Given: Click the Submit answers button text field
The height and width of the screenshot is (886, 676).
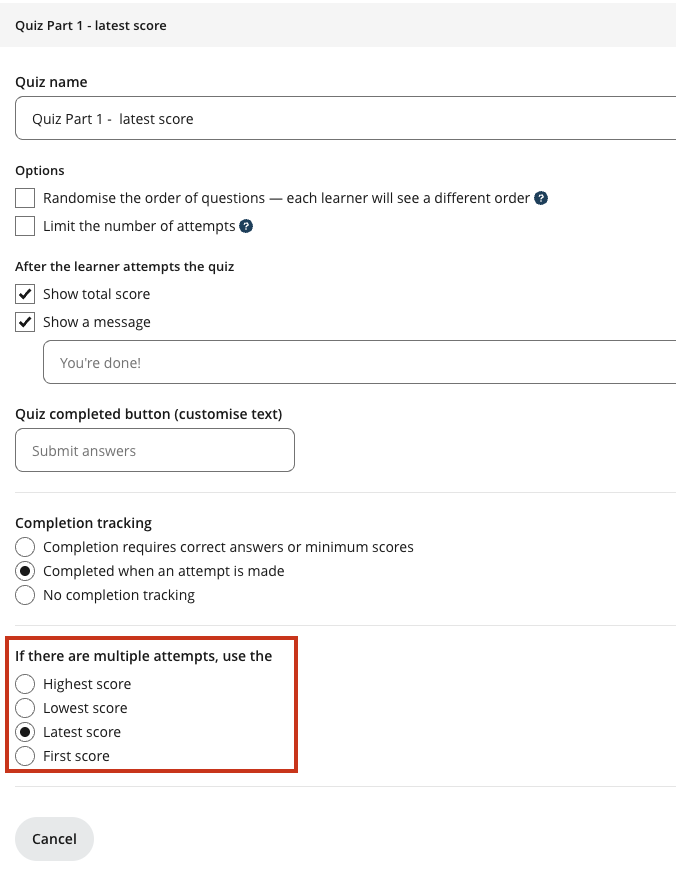Looking at the screenshot, I should [x=155, y=450].
